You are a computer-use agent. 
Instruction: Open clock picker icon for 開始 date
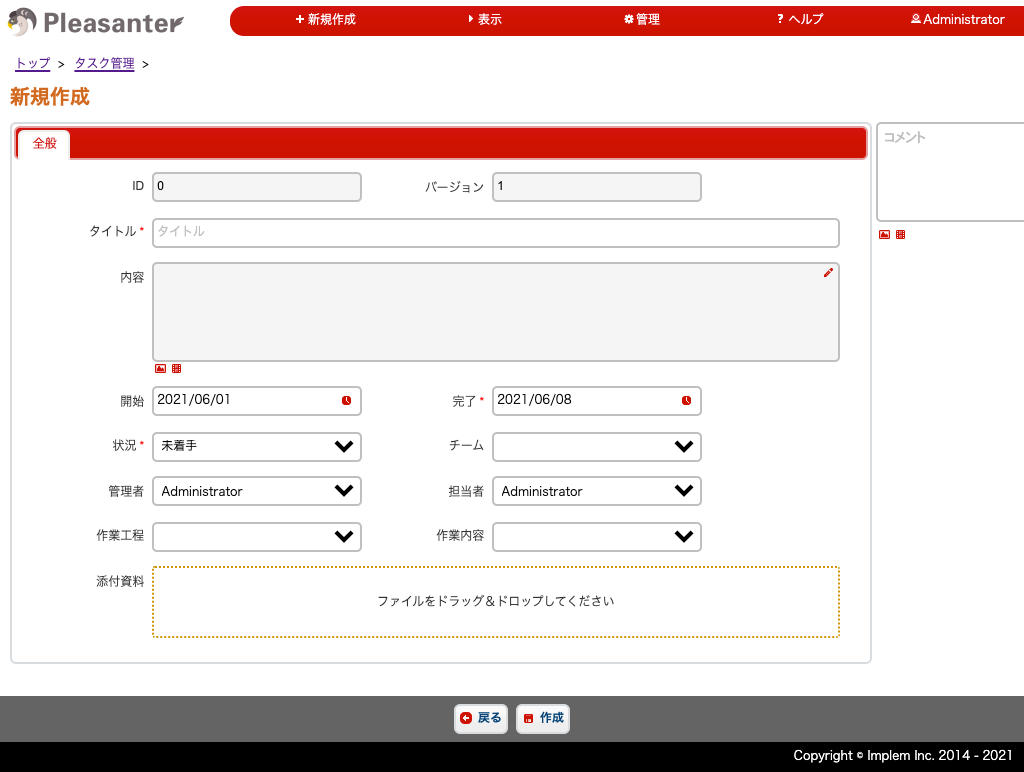point(347,400)
